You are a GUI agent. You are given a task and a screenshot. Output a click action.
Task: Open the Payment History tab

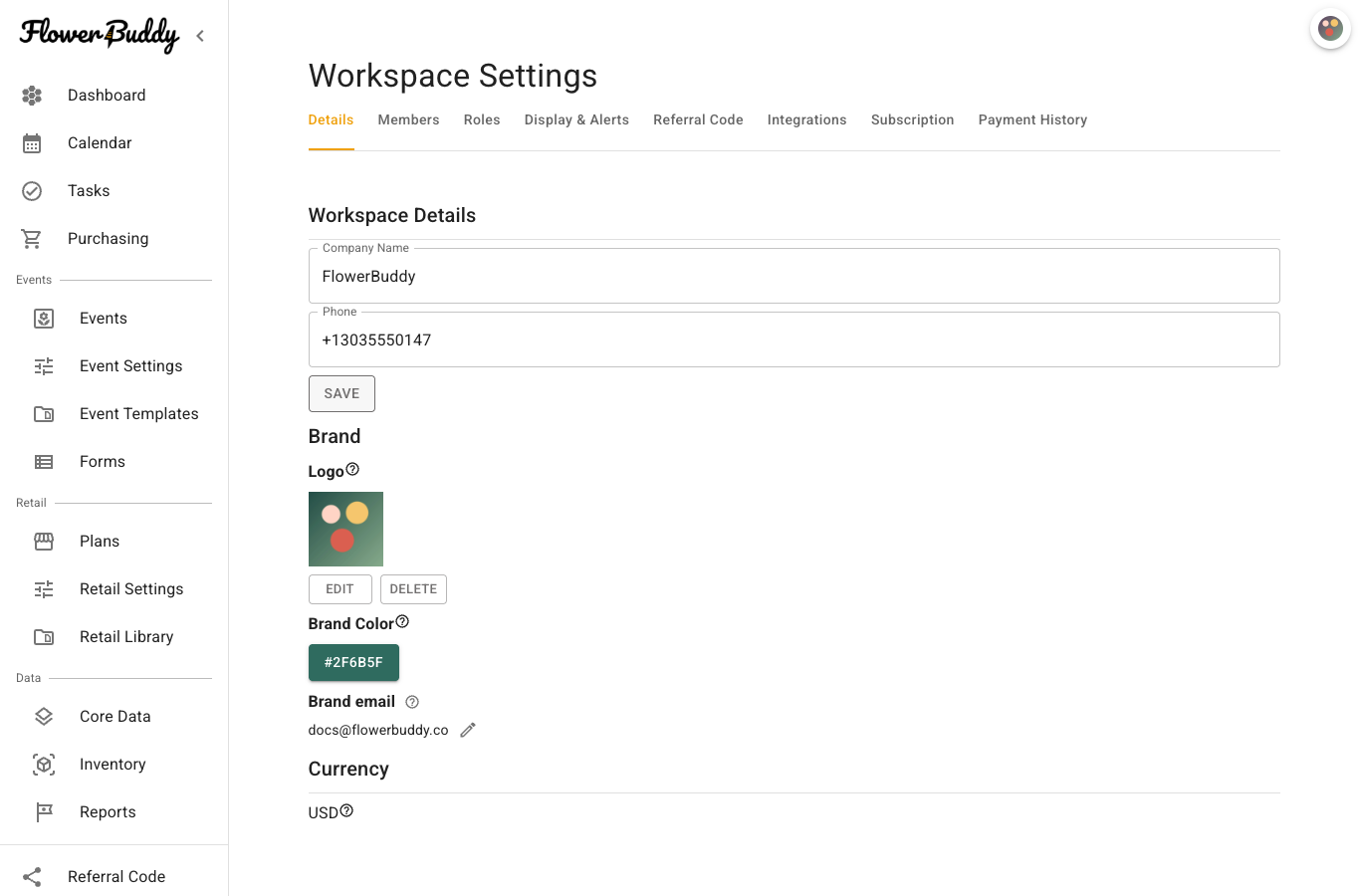coord(1032,119)
